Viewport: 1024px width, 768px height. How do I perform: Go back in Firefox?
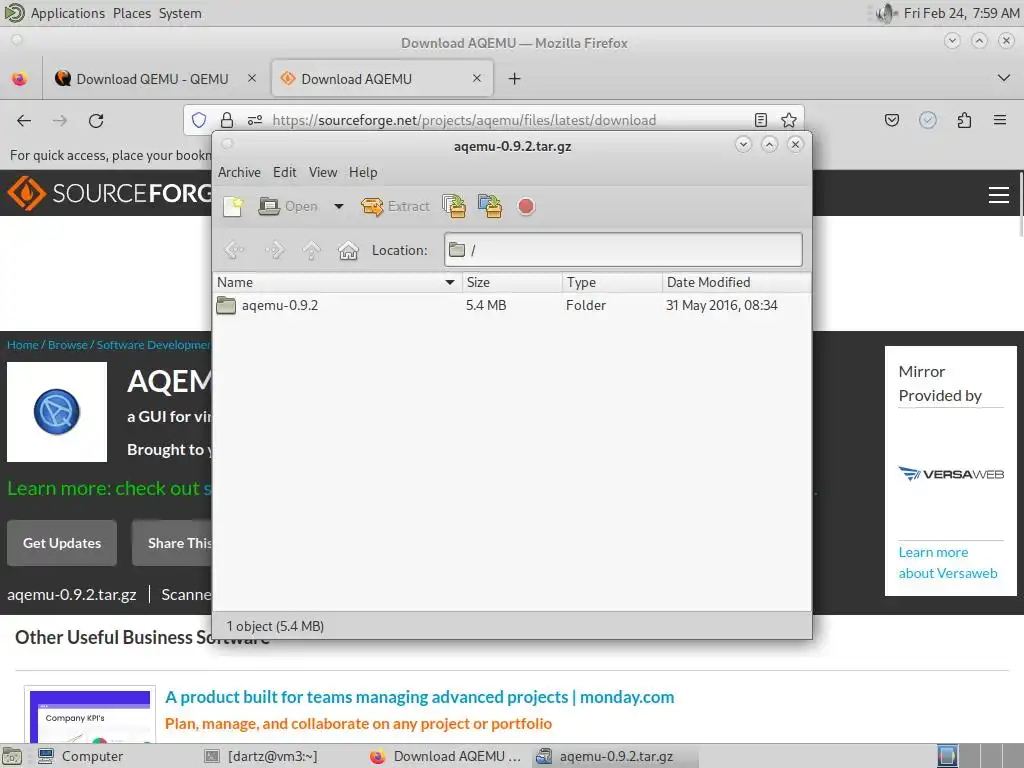24,120
